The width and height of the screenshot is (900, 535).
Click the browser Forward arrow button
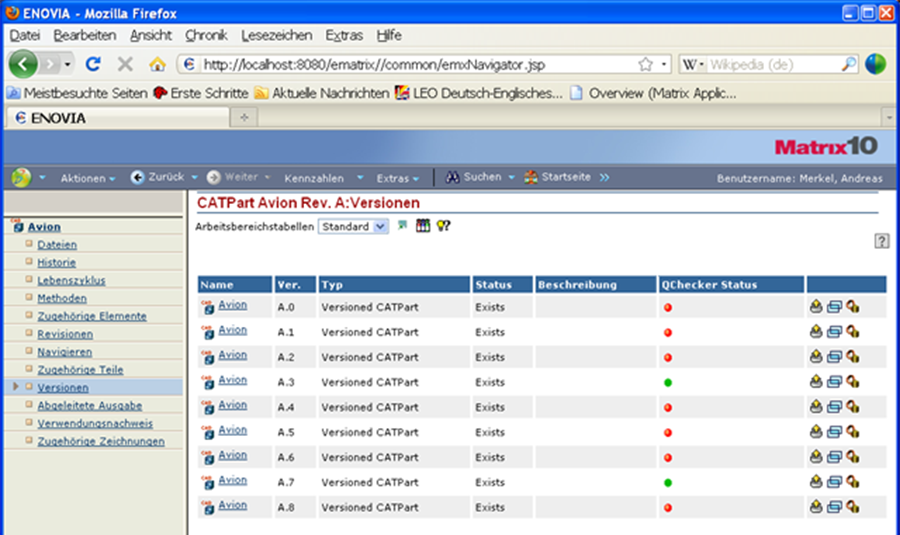point(49,64)
